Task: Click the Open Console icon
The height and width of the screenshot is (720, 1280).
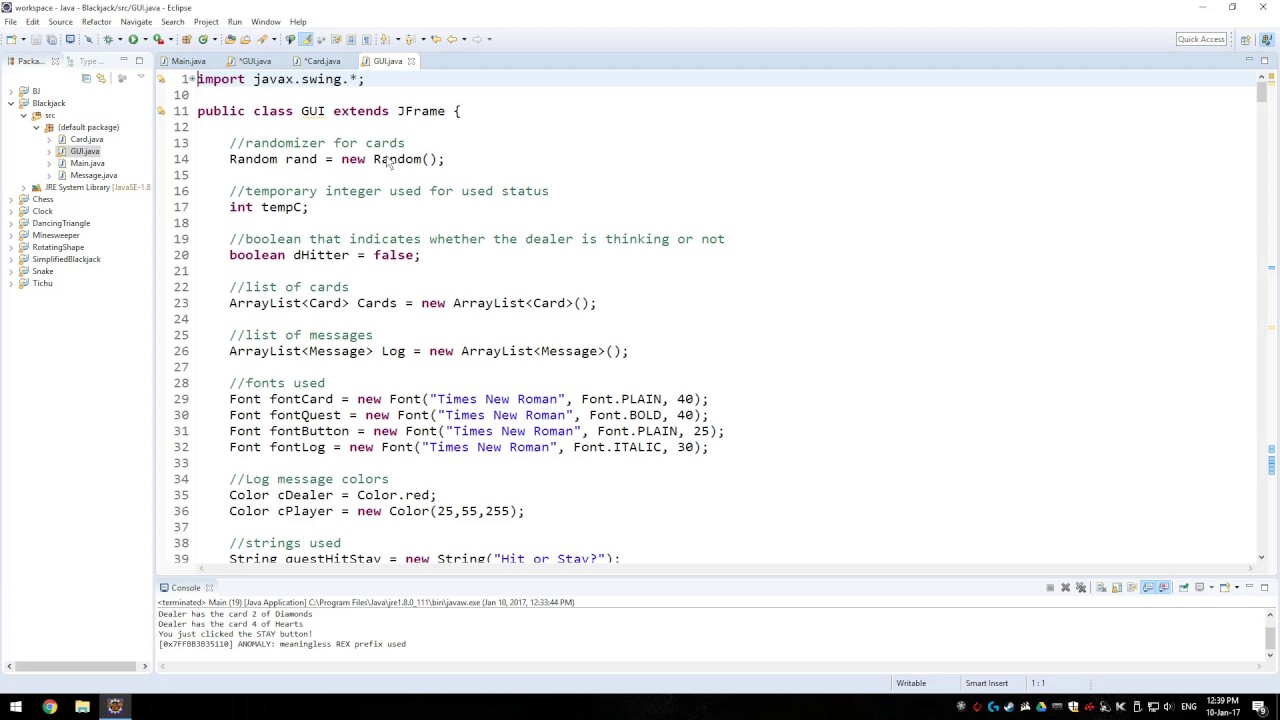Action: 1225,587
